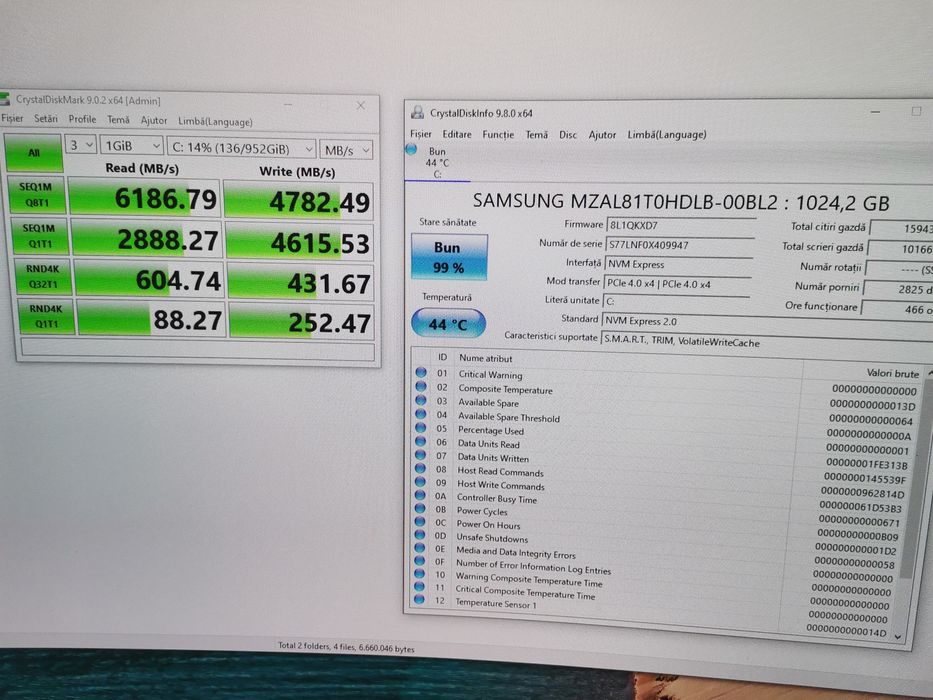Select the Percentage Used status icon
This screenshot has width=933, height=700.
421,427
